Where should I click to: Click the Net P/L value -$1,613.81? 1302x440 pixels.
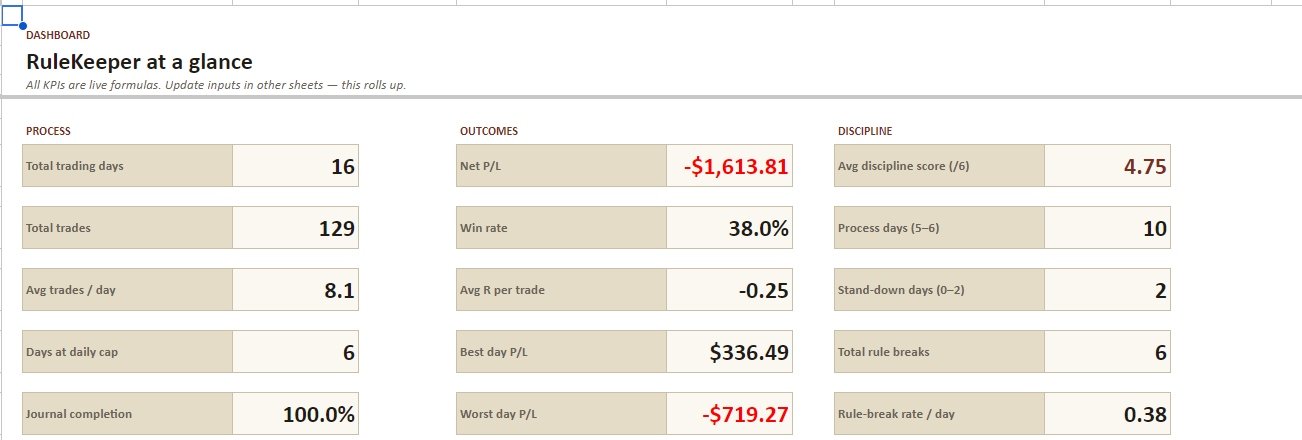coord(729,166)
